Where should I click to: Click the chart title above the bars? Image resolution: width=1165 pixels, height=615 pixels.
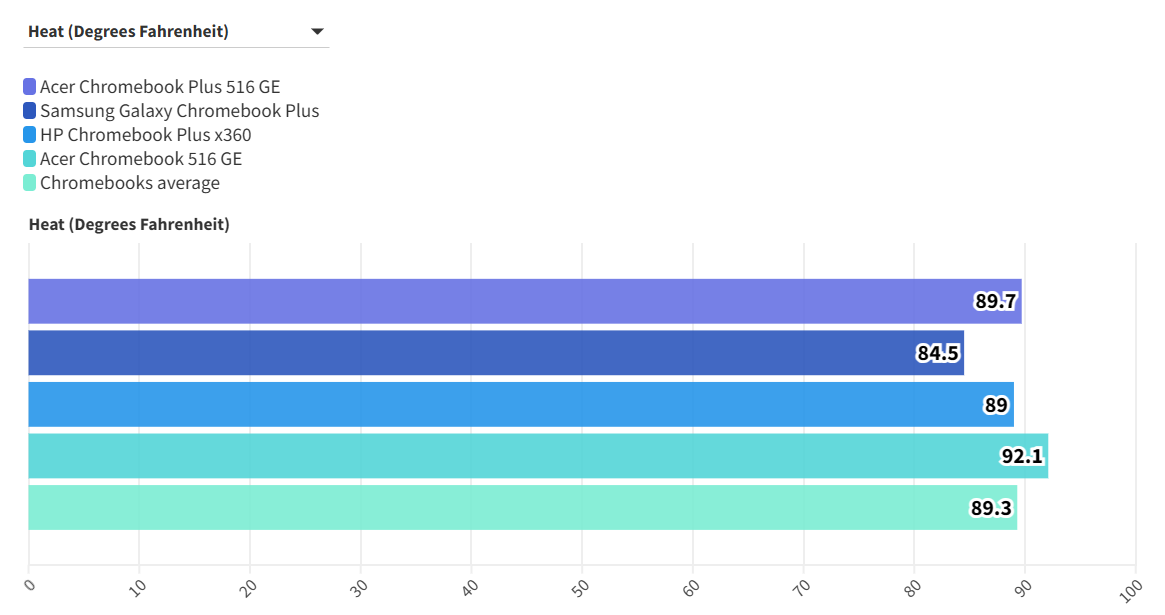(x=129, y=225)
